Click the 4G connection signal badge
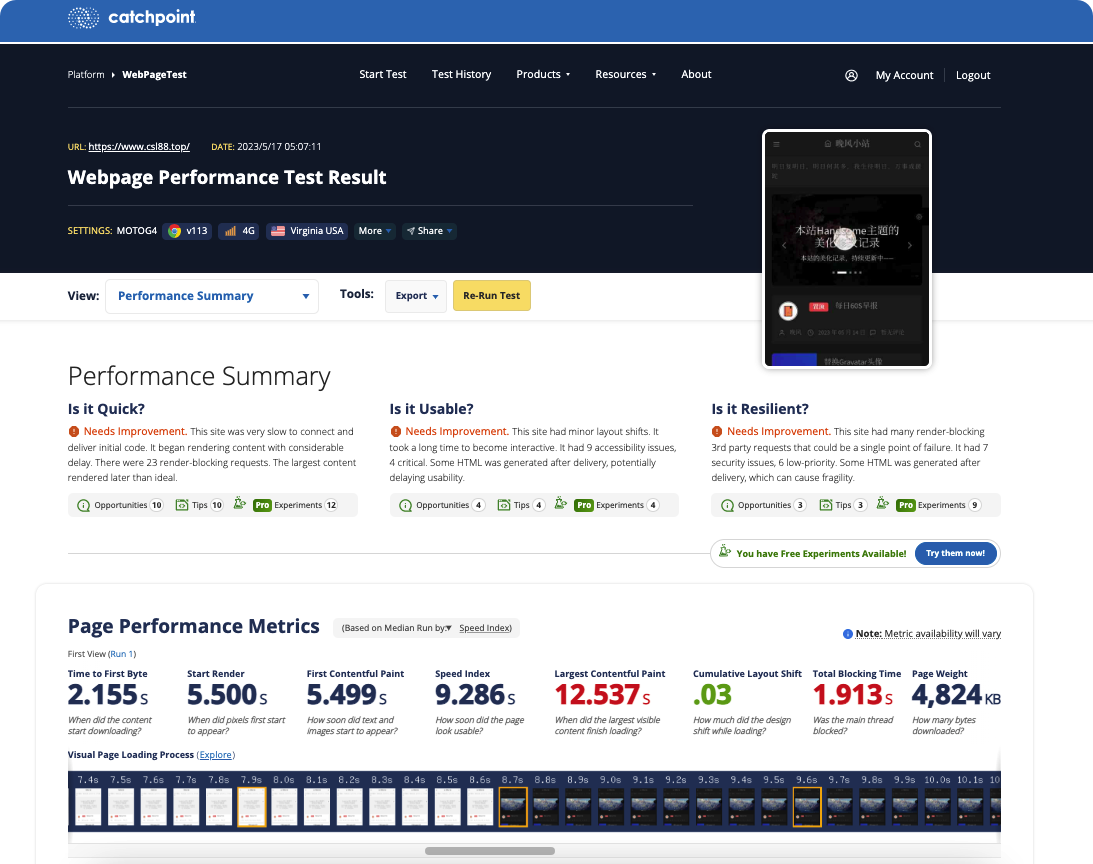The image size is (1093, 864). (x=238, y=231)
